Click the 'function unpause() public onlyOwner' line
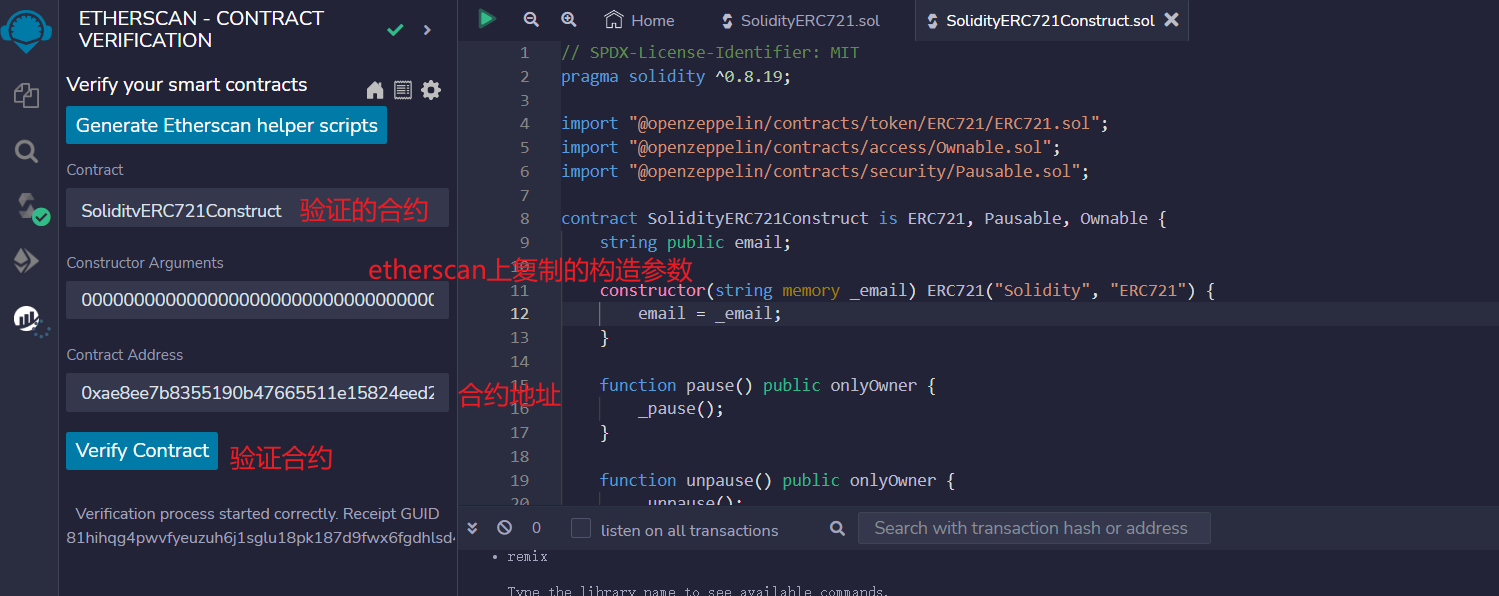The width and height of the screenshot is (1499, 596). pyautogui.click(x=777, y=480)
